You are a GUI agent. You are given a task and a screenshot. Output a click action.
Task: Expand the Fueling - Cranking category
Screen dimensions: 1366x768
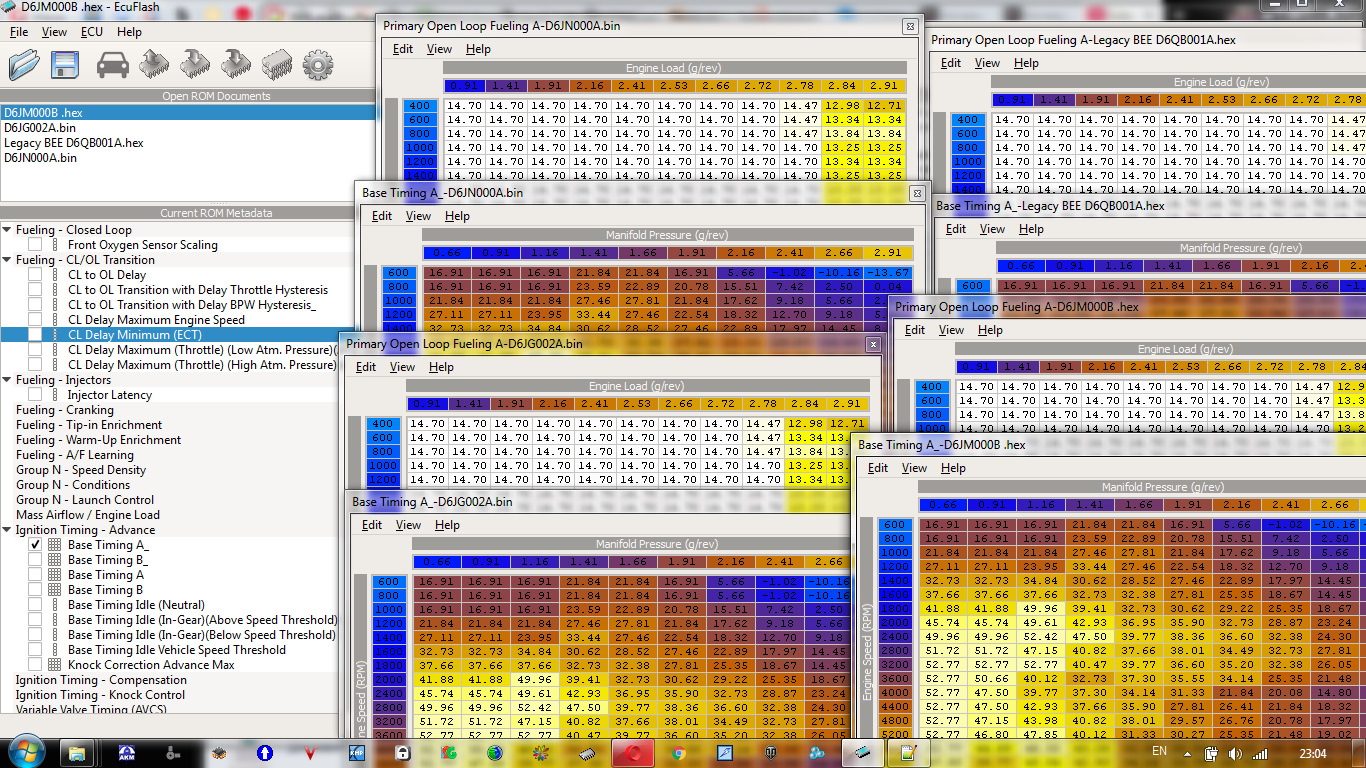64,410
